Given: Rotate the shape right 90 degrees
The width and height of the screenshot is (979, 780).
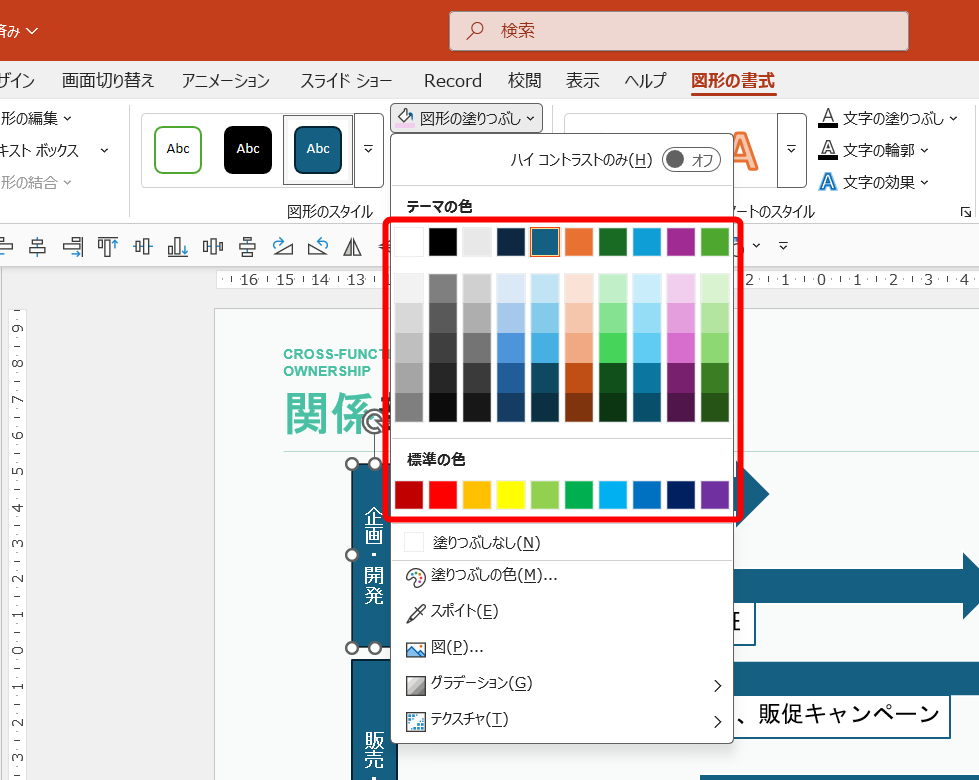Looking at the screenshot, I should pos(282,246).
